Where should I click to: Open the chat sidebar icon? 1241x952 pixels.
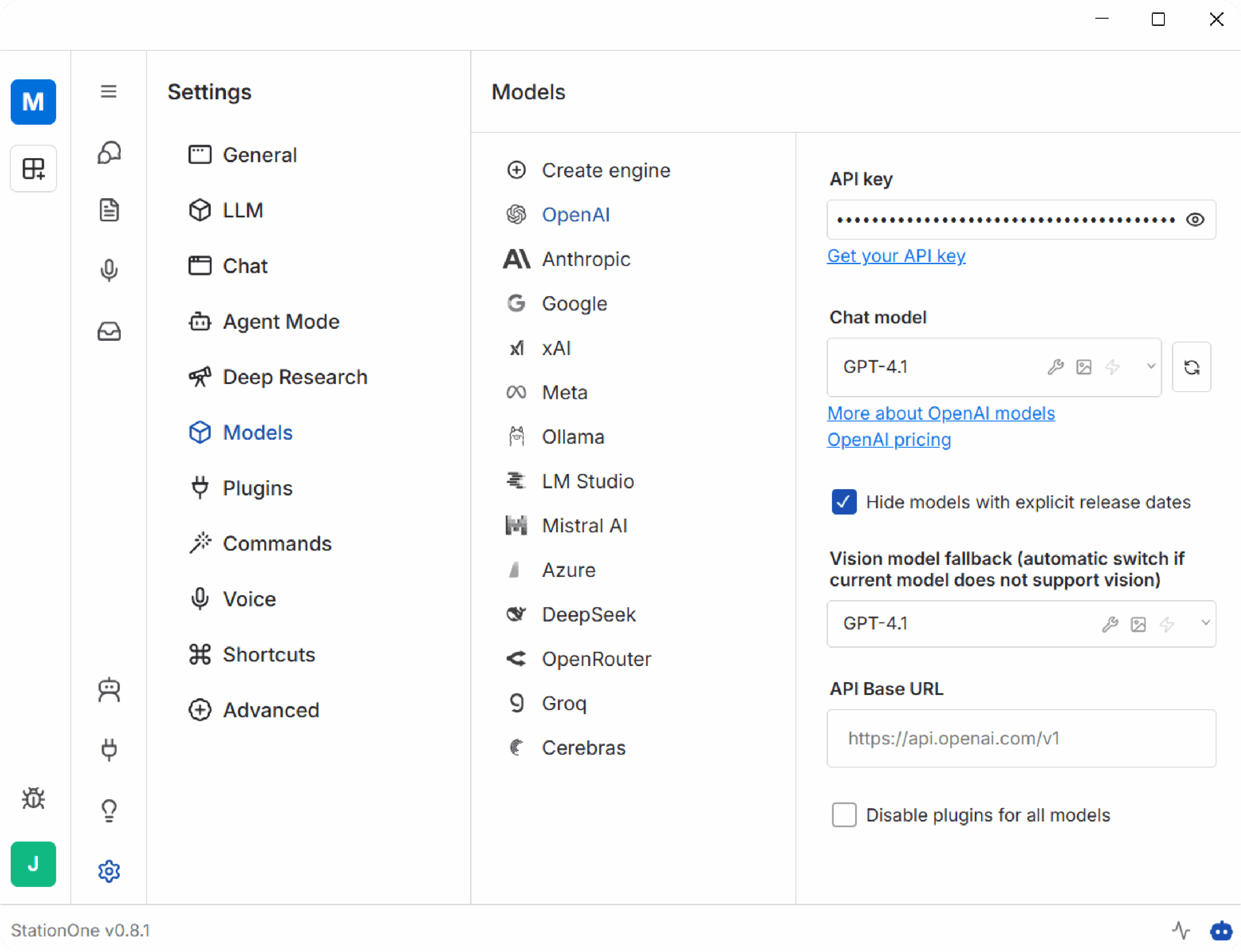point(109,152)
